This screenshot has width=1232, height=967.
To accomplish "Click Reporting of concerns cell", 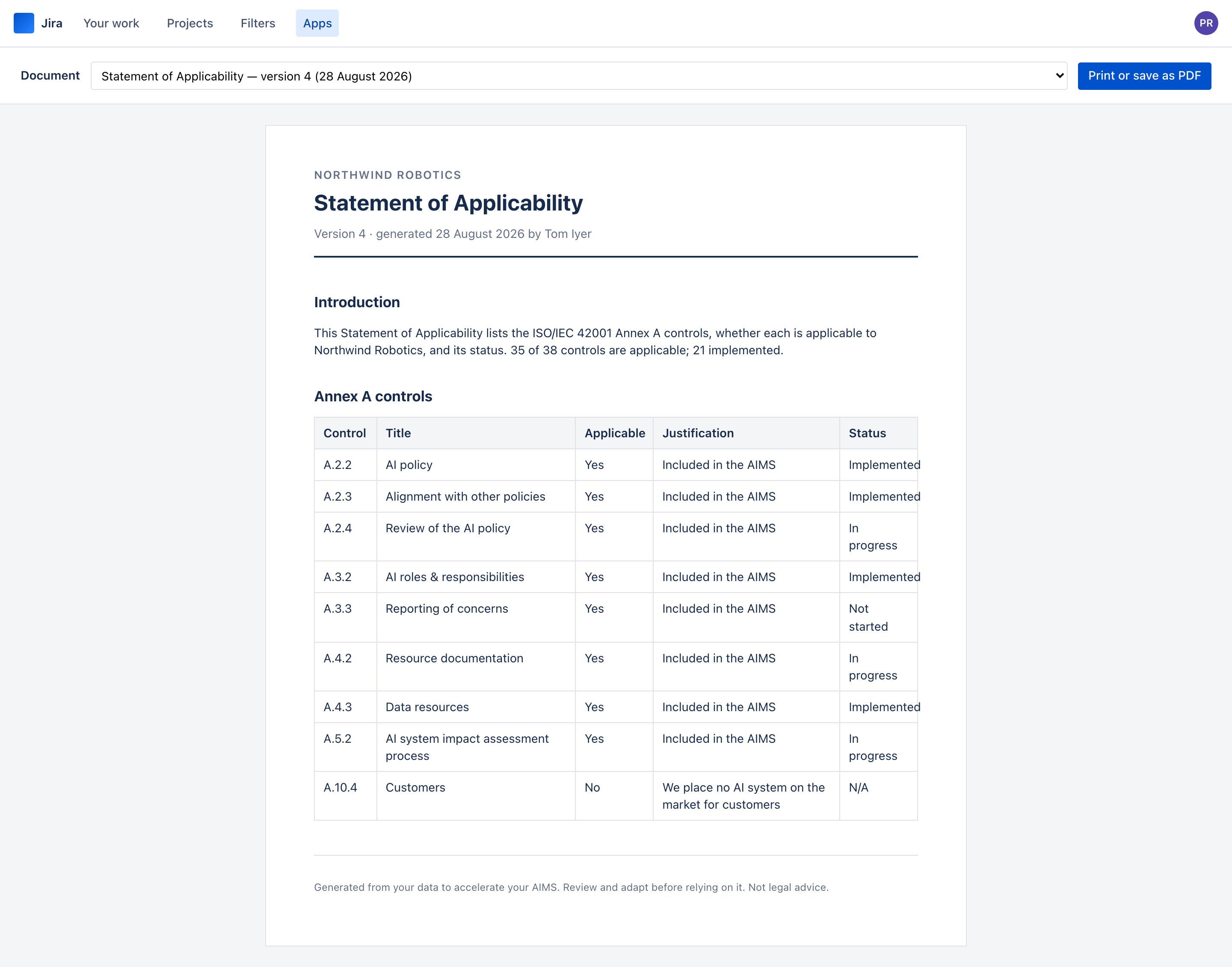I will tap(476, 618).
